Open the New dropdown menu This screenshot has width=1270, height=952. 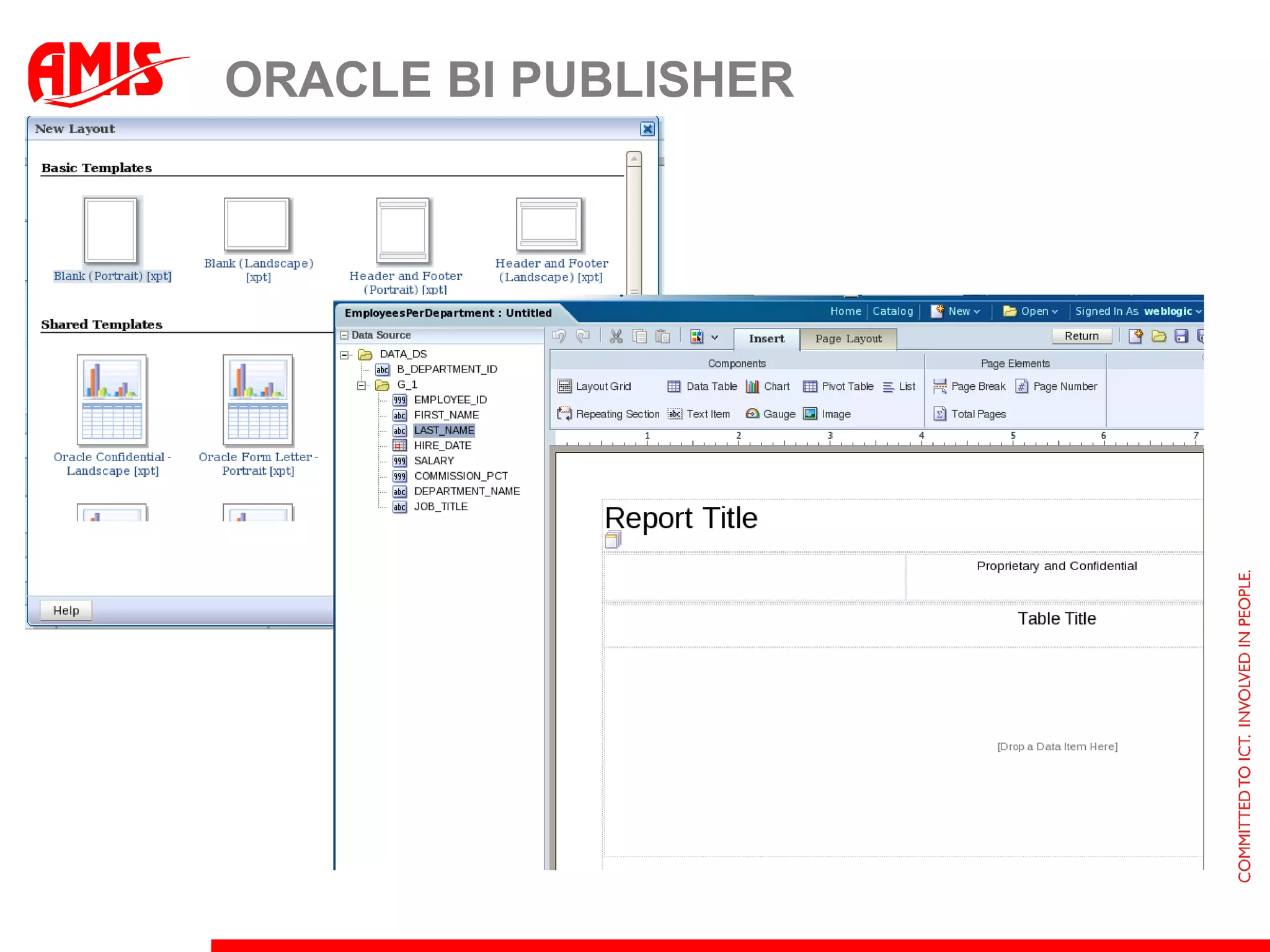pyautogui.click(x=956, y=311)
